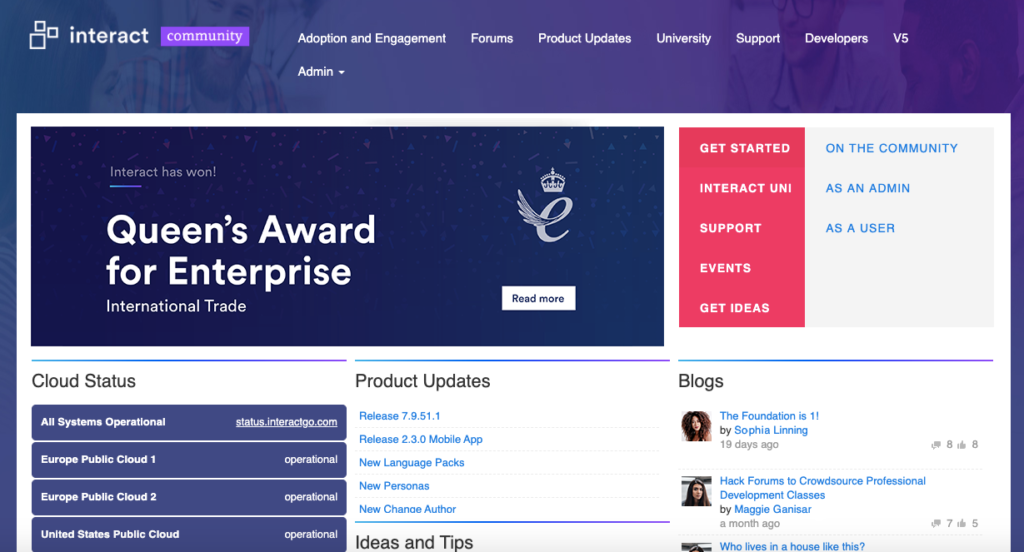Open Who lives in a house blog
Viewport: 1024px width, 552px height.
point(792,546)
